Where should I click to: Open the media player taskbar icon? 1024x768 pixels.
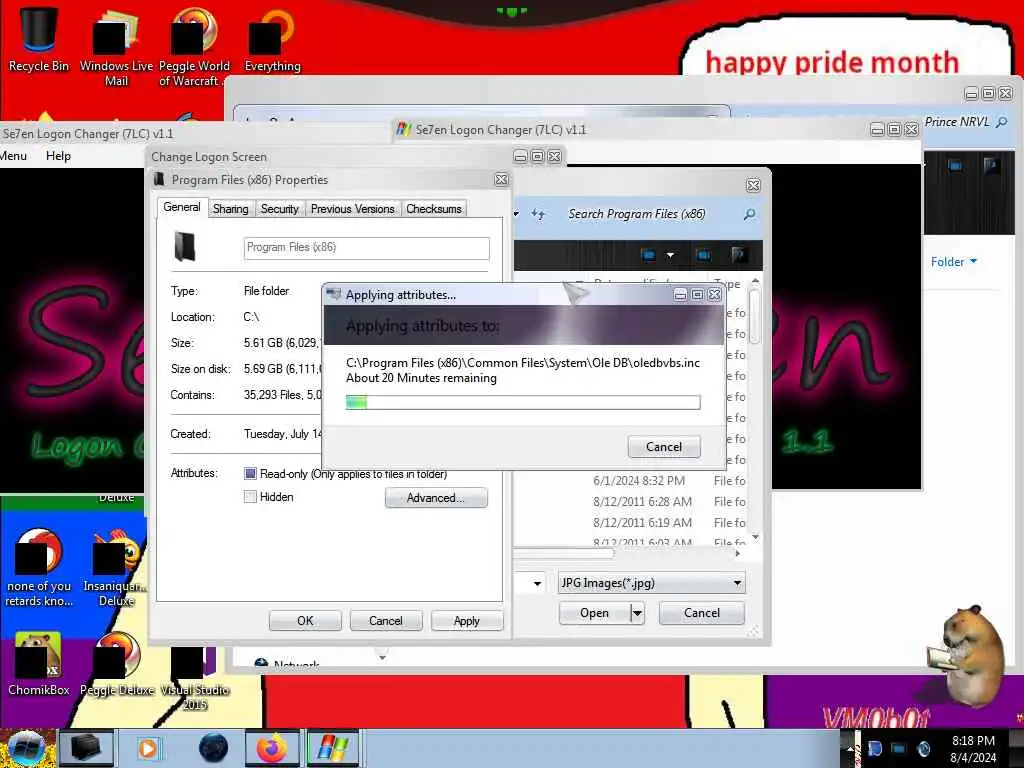pyautogui.click(x=148, y=748)
